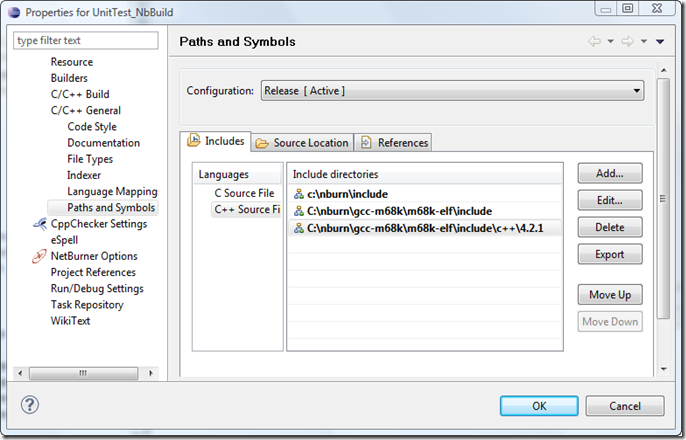This screenshot has height=440, width=686.
Task: Click the back navigation arrow icon
Action: [595, 42]
